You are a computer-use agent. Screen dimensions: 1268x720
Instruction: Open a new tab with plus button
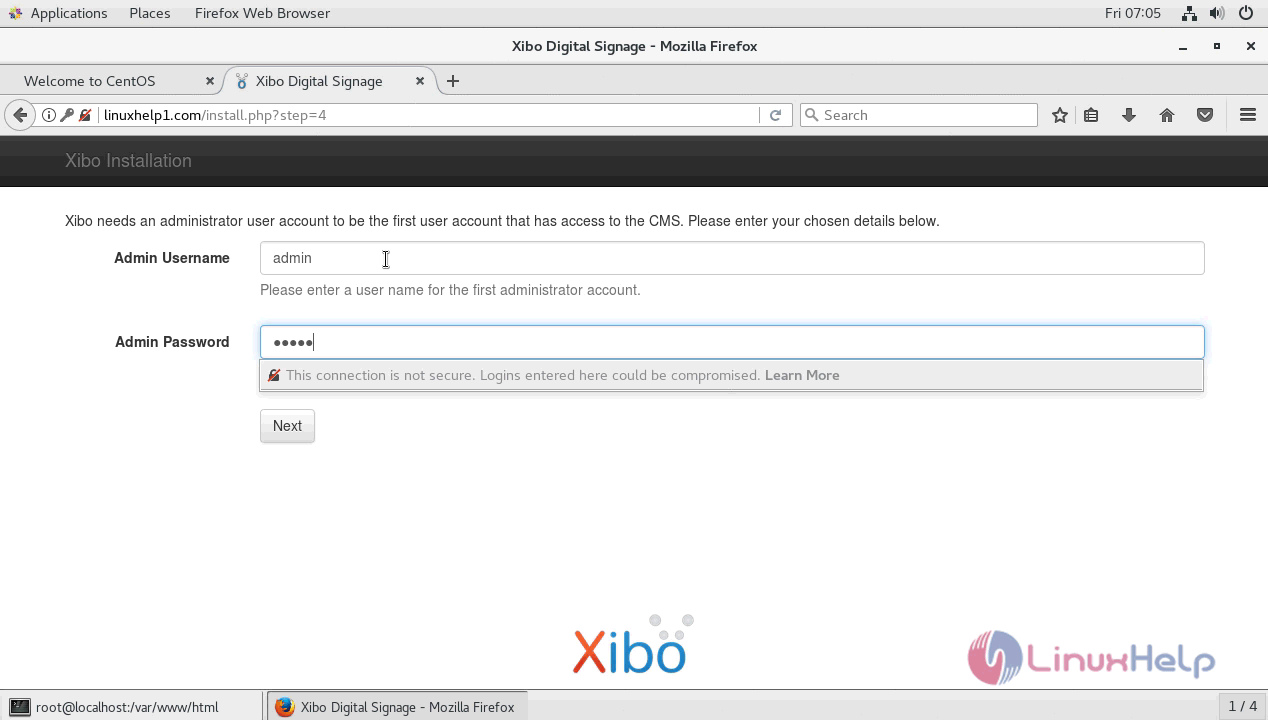pos(453,81)
